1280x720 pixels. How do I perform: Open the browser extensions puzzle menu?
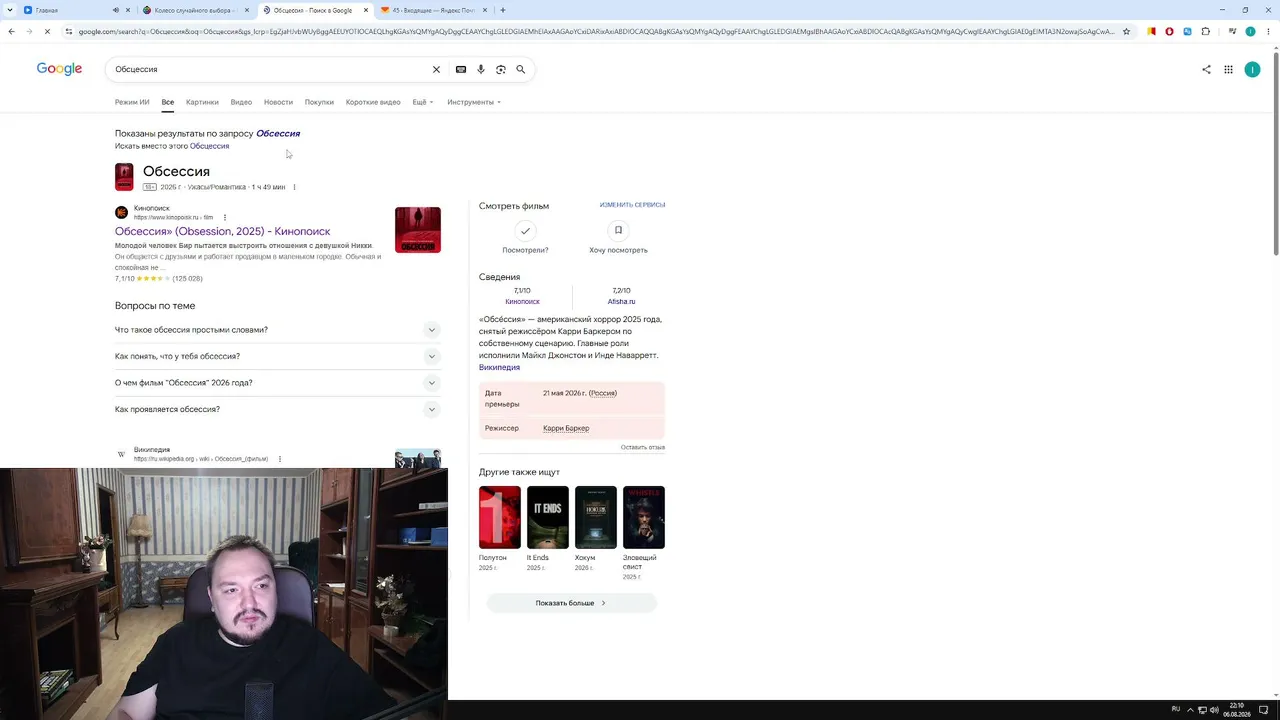(1205, 31)
